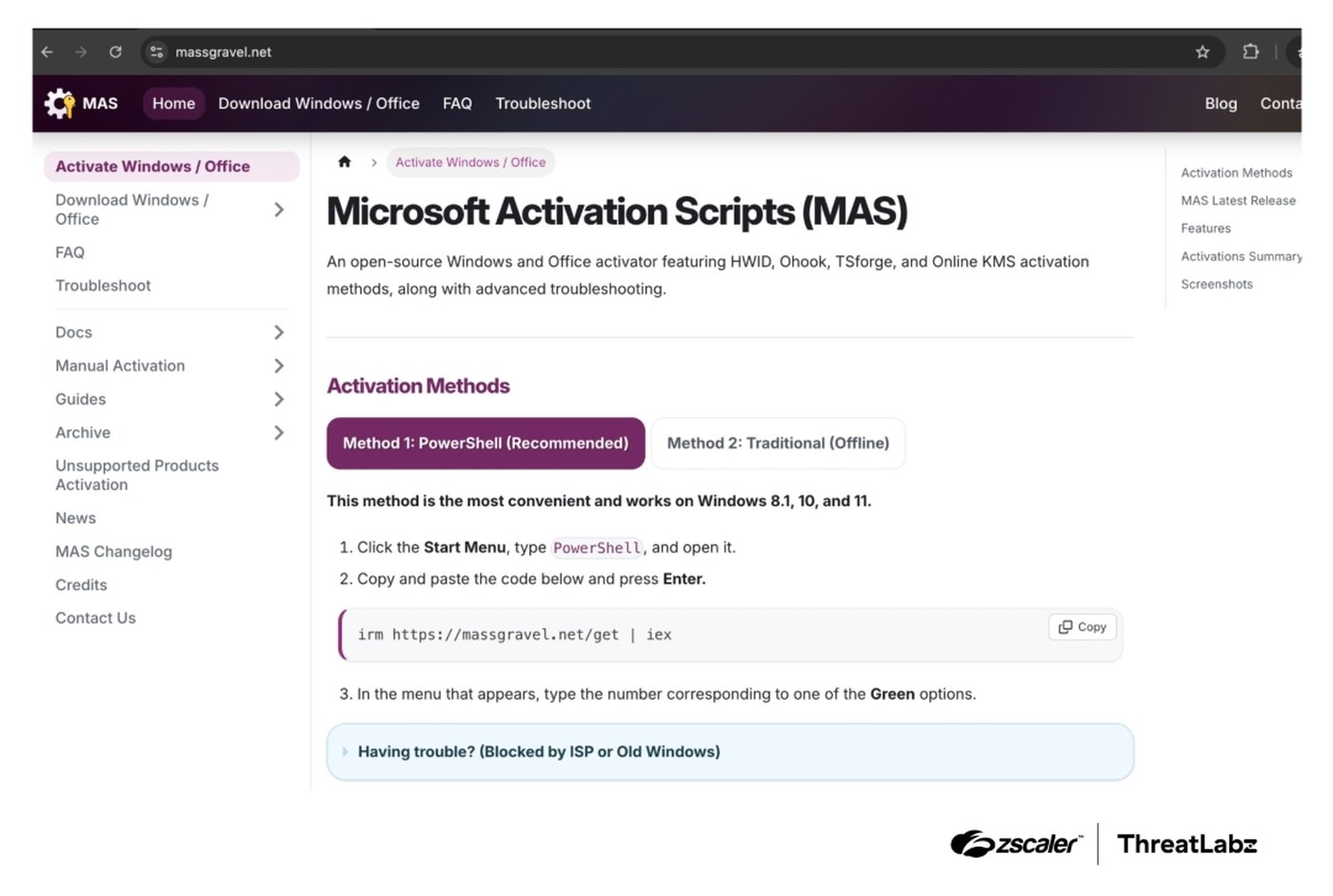This screenshot has height=896, width=1333.
Task: Expand the Archive sidebar chevron
Action: coord(279,432)
